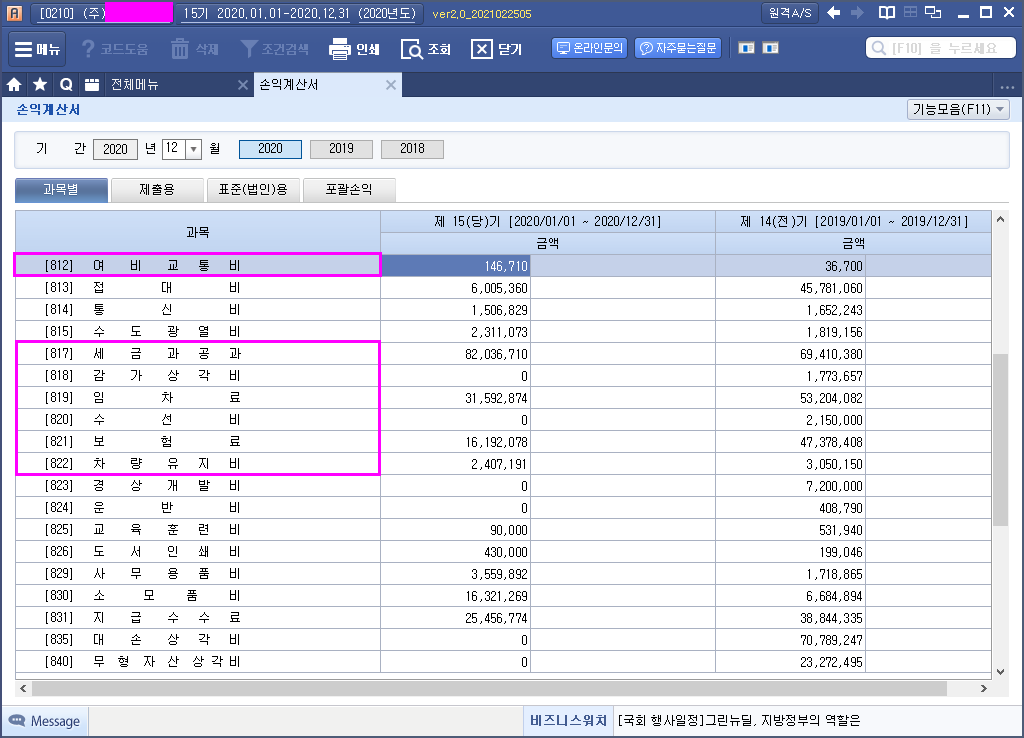The height and width of the screenshot is (738, 1024).
Task: Close the 손익계산서 tab
Action: (391, 85)
